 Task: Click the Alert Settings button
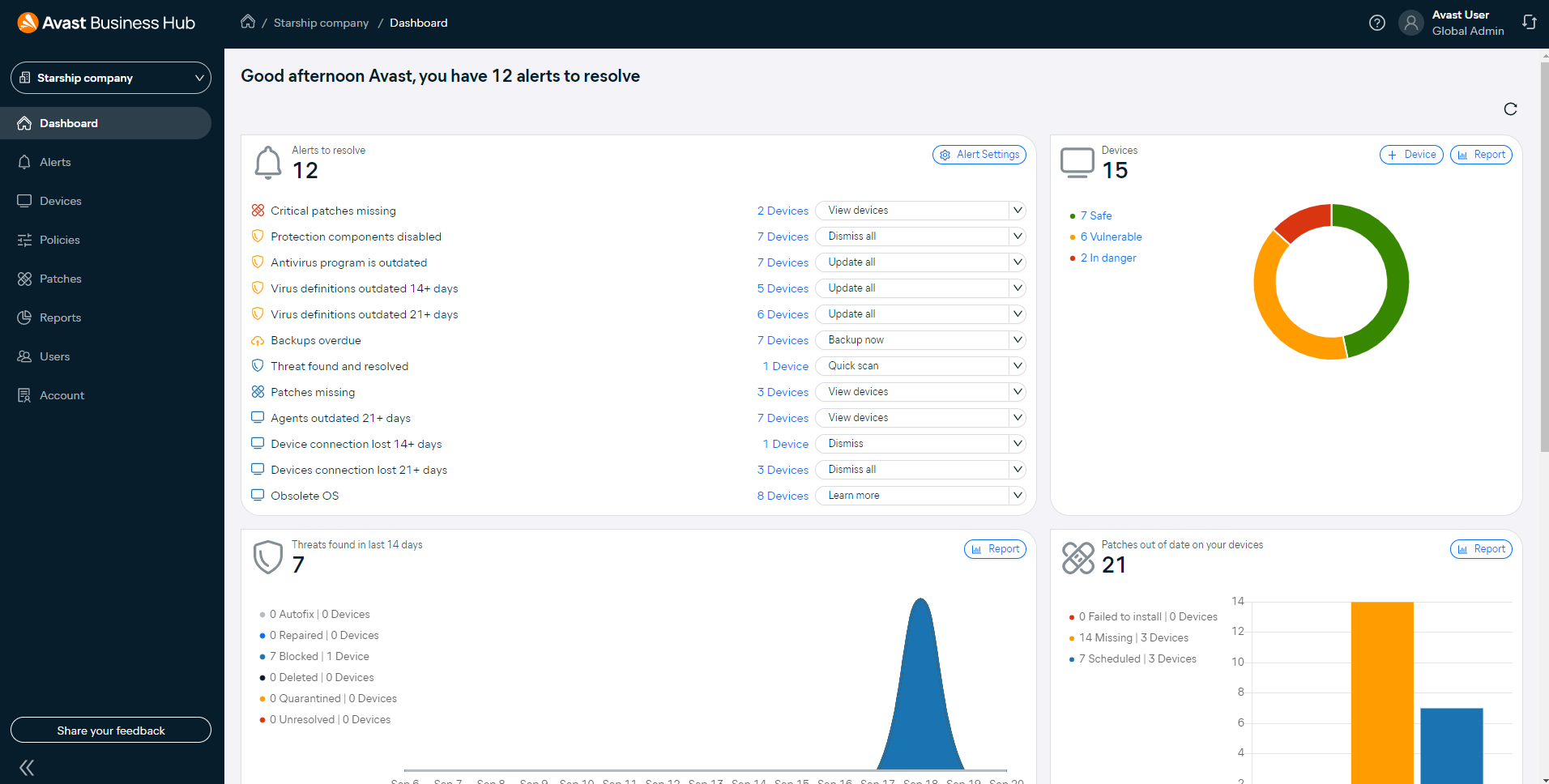(979, 155)
